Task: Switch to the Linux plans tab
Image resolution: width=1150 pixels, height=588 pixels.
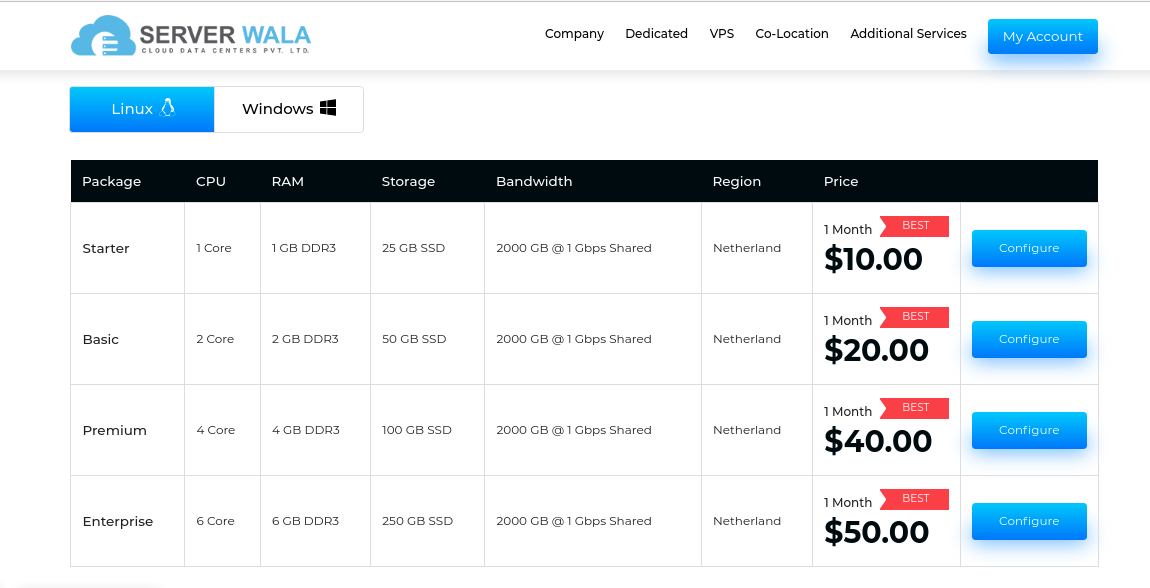Action: [x=142, y=109]
